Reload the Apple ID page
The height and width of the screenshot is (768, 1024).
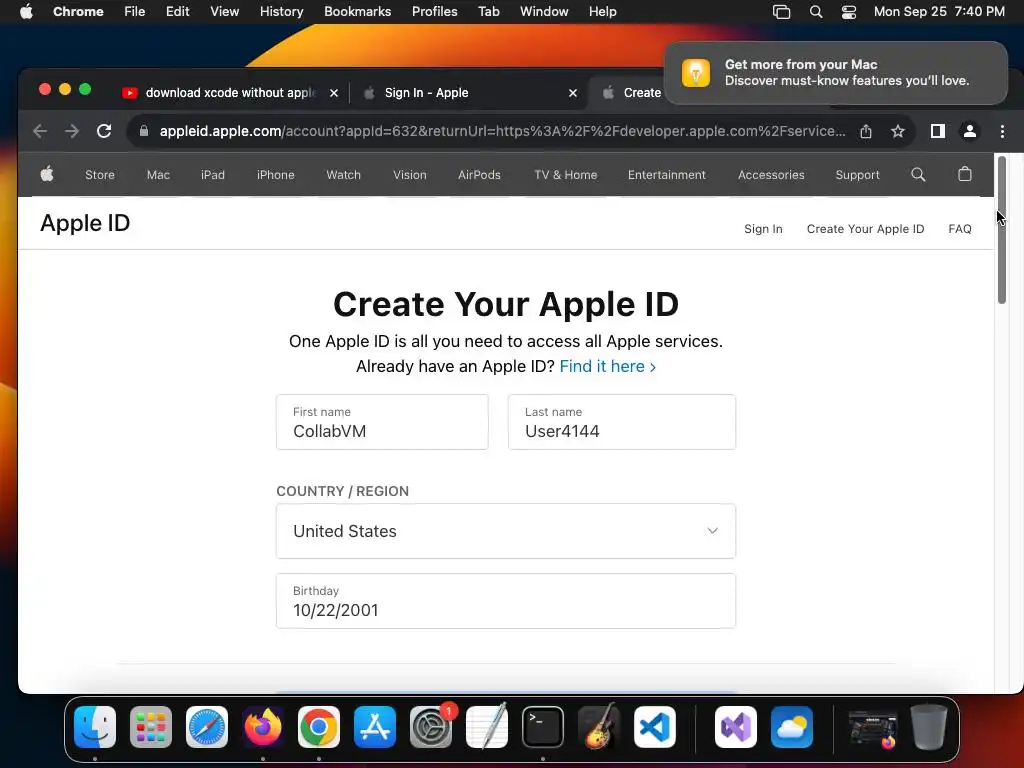click(x=104, y=131)
